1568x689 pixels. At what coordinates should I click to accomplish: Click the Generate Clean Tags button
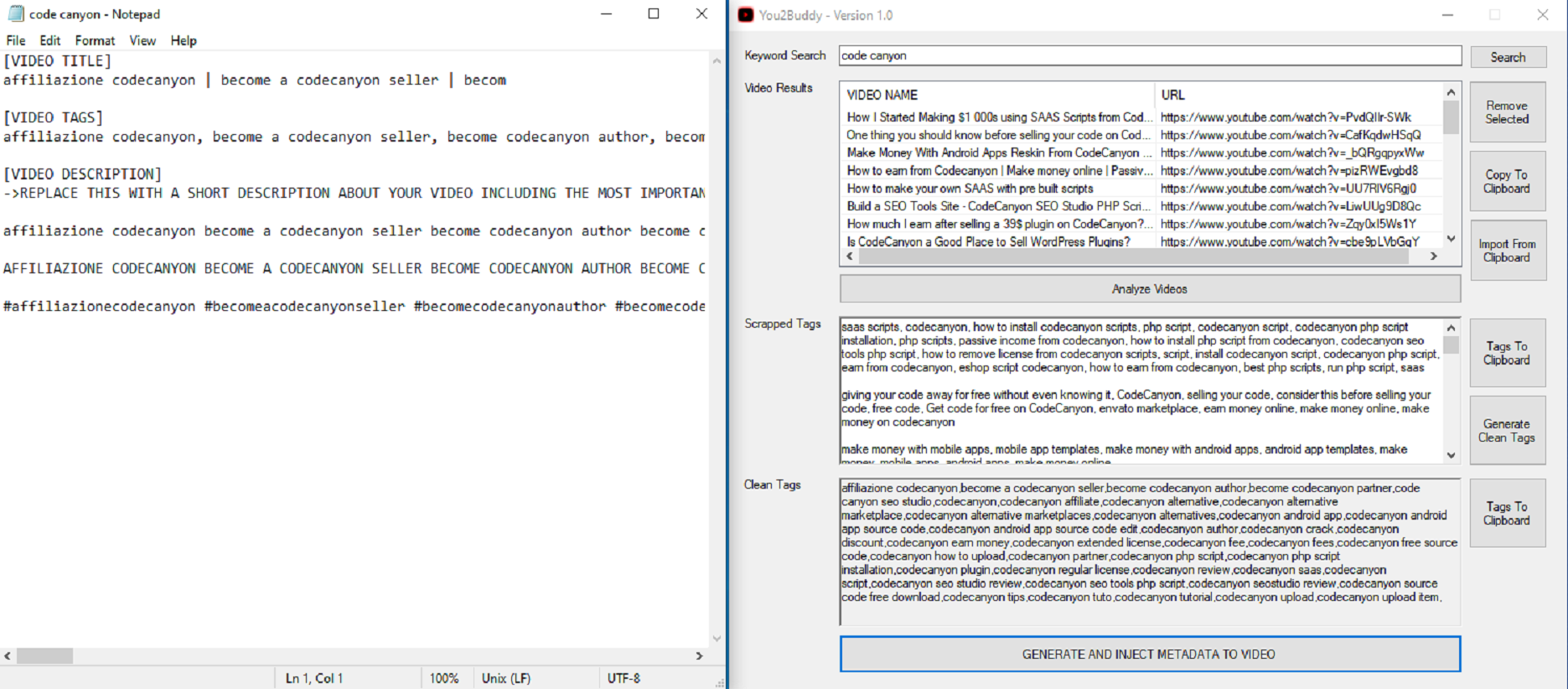[x=1508, y=431]
